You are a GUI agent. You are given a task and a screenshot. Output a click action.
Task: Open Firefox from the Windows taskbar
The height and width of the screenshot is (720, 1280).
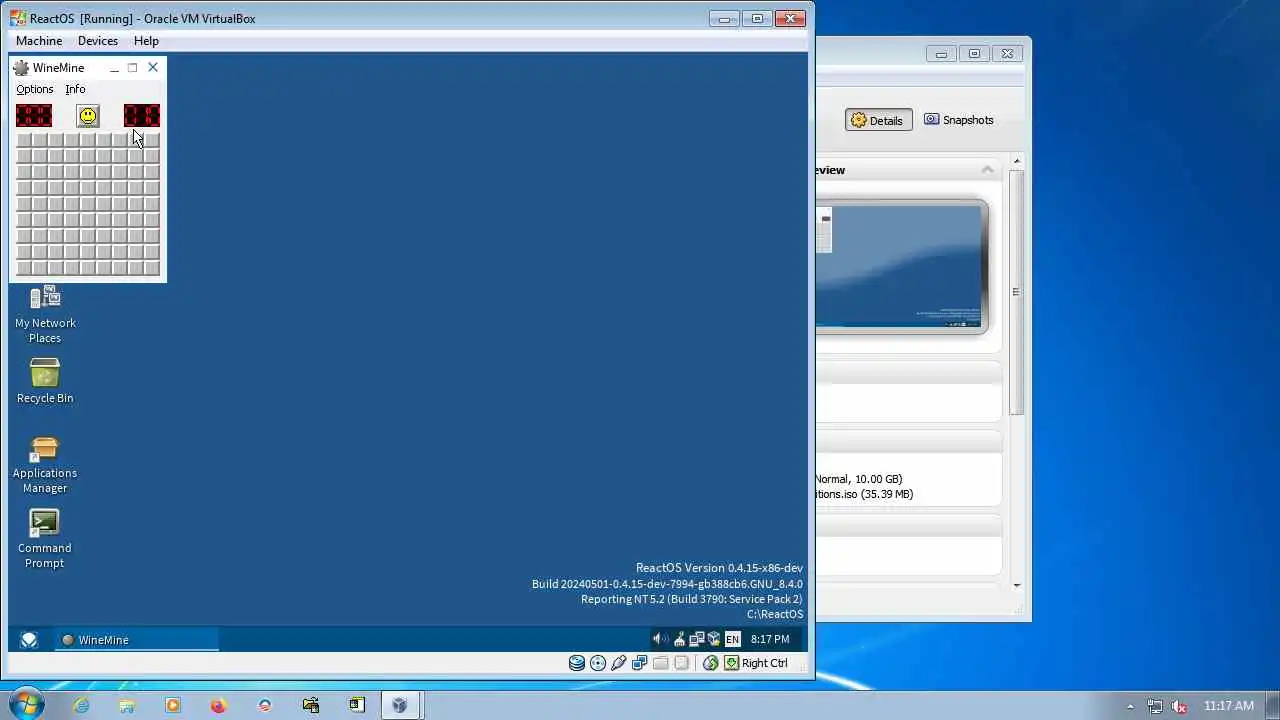219,705
